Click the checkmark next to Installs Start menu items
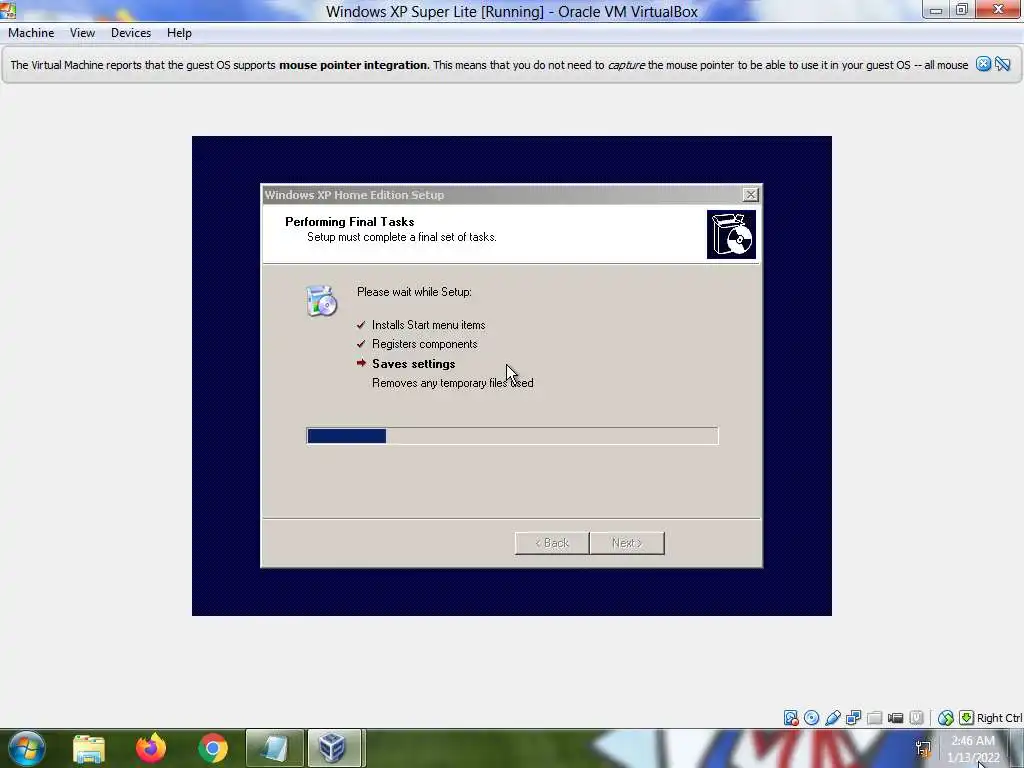 (361, 325)
